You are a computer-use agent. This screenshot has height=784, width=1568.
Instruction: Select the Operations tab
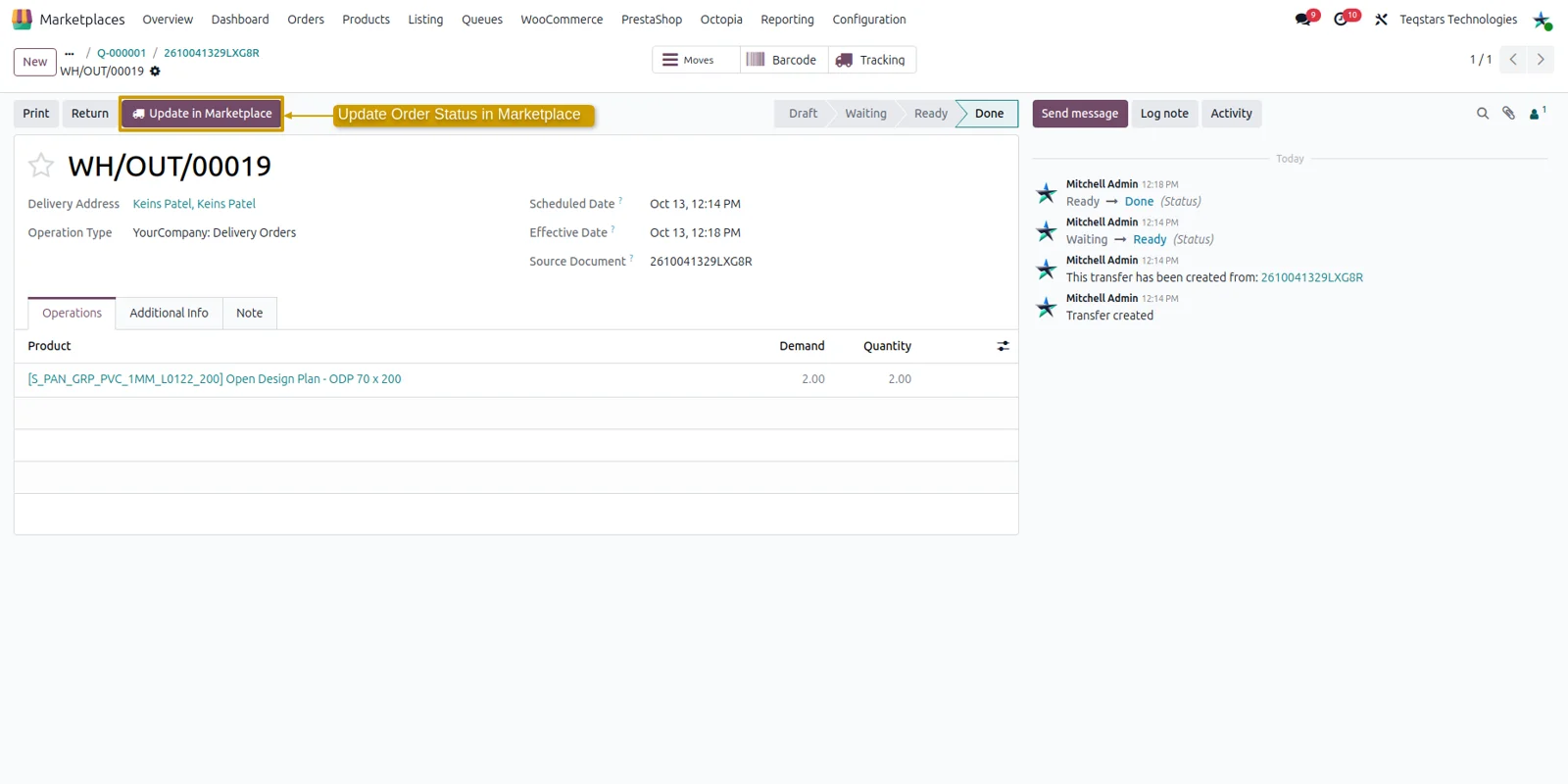pyautogui.click(x=73, y=314)
